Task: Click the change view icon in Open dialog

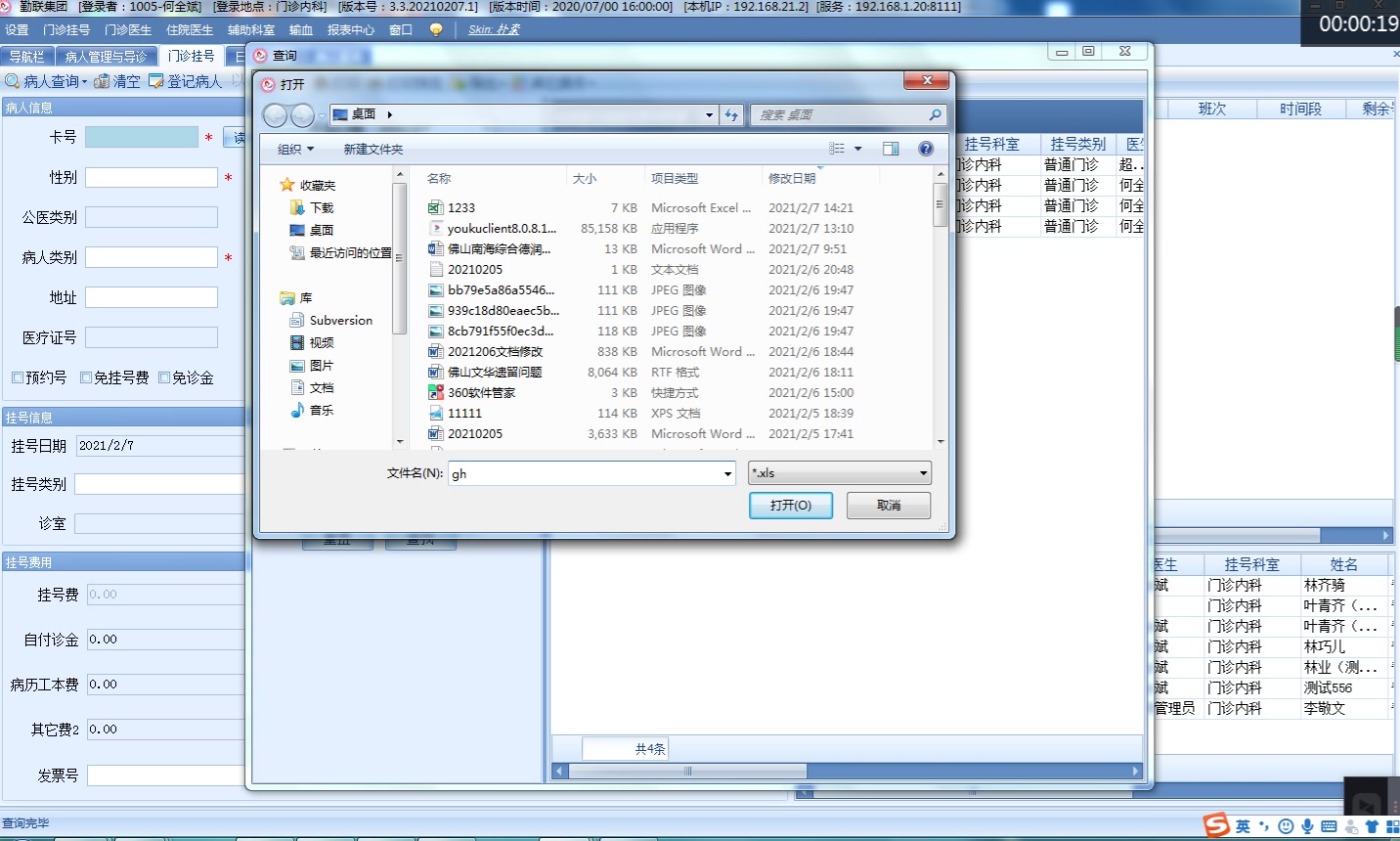Action: [837, 149]
